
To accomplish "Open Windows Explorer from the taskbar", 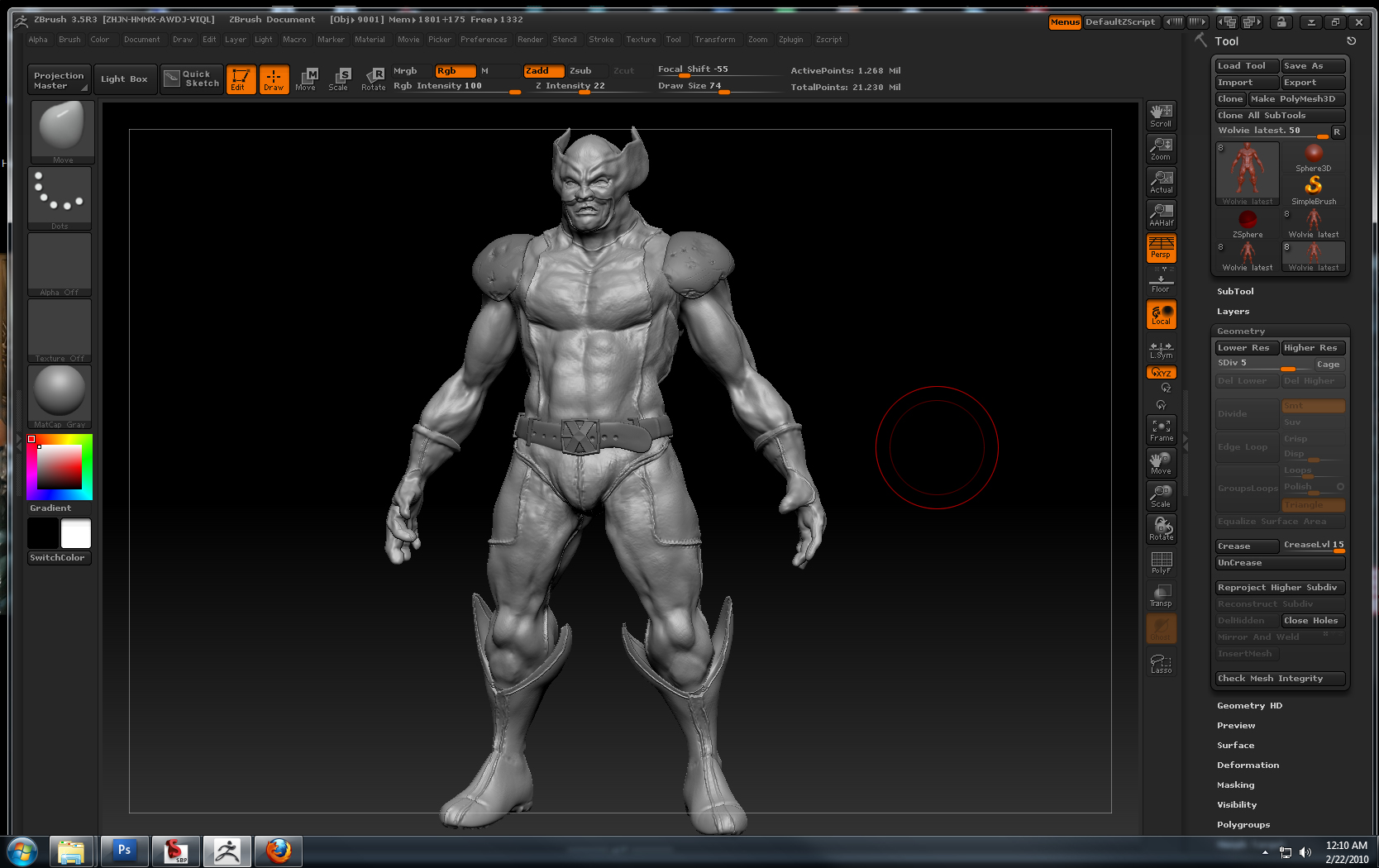I will coord(72,851).
